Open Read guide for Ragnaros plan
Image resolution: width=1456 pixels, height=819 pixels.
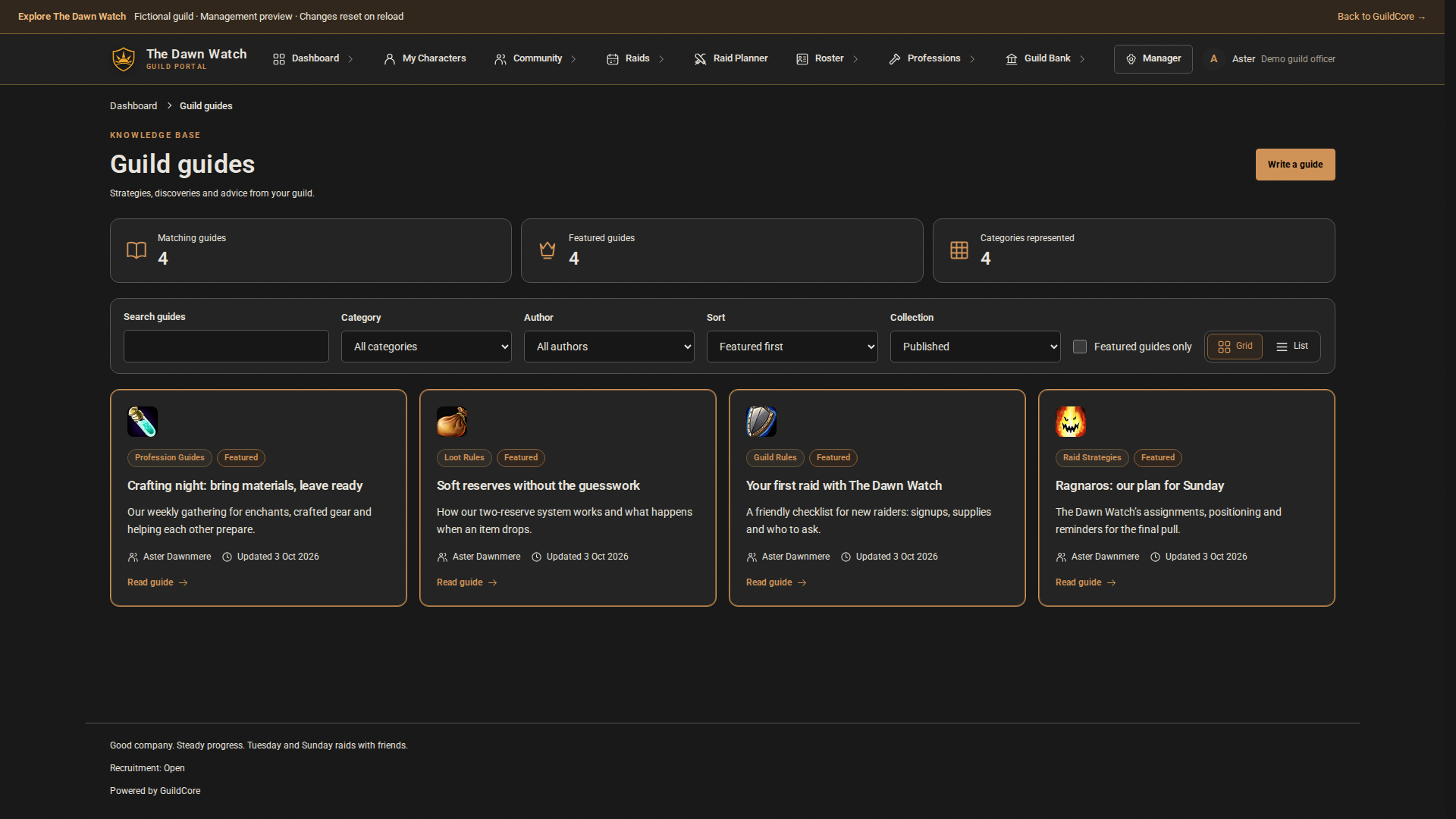pos(1086,583)
